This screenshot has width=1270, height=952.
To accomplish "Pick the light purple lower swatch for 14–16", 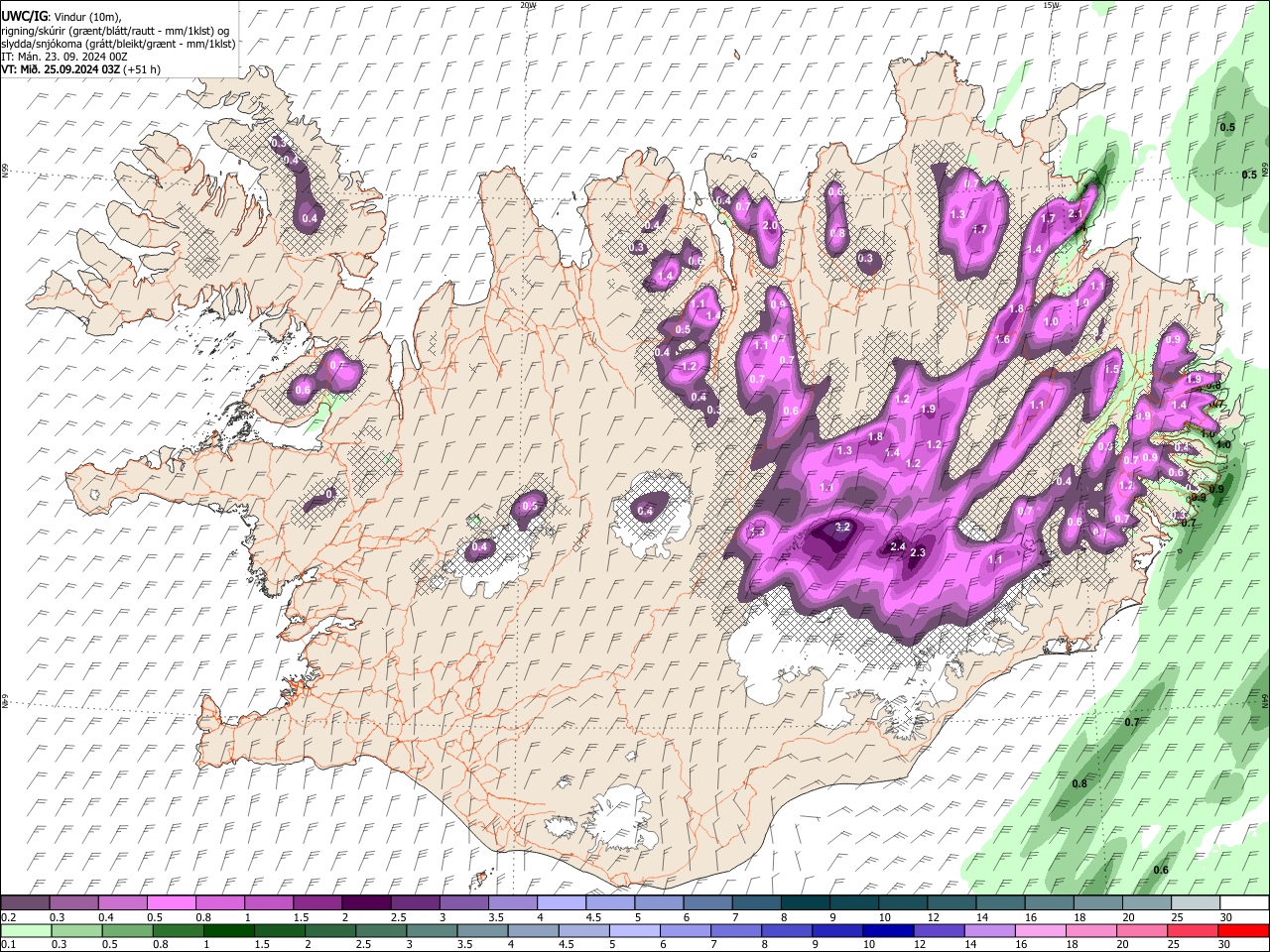I will tap(989, 931).
